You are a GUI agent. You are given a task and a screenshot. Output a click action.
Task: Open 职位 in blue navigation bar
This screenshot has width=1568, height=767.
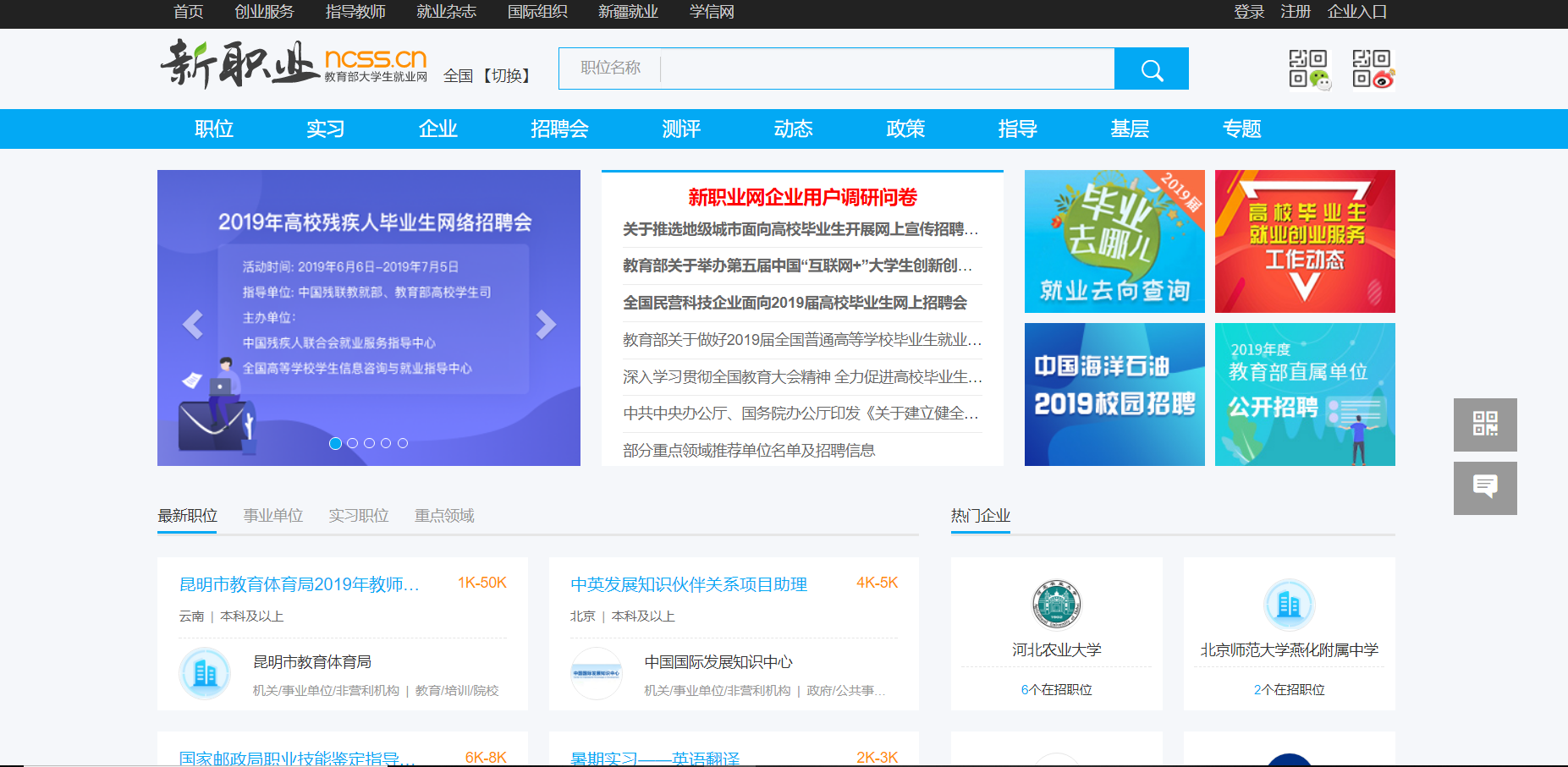point(214,129)
